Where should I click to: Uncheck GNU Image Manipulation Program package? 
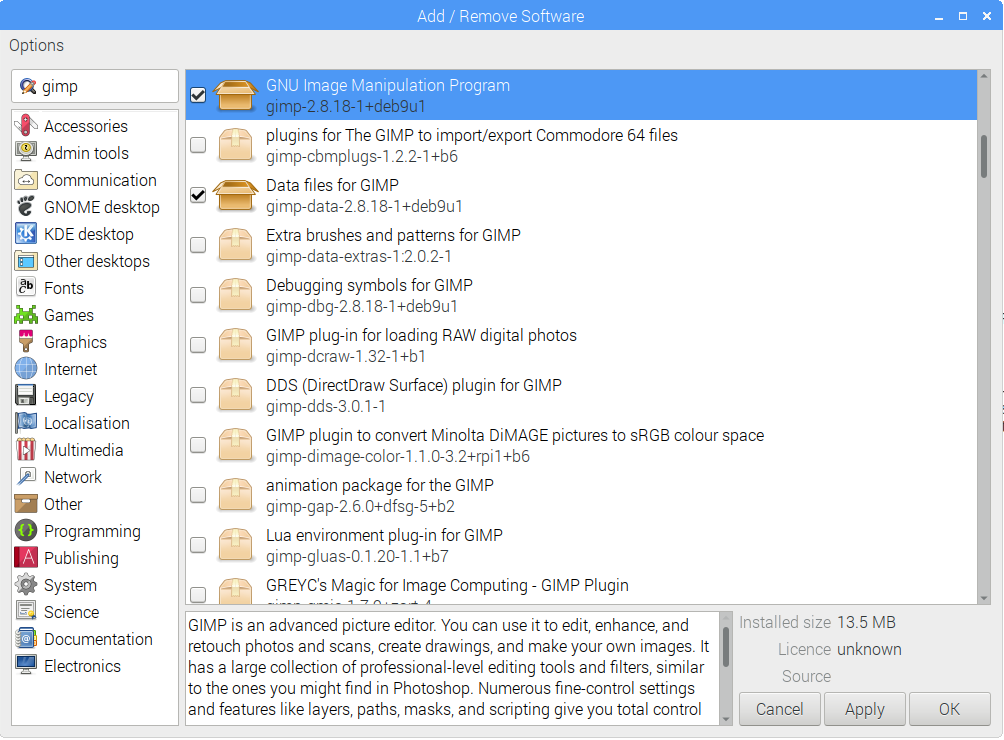pos(198,95)
